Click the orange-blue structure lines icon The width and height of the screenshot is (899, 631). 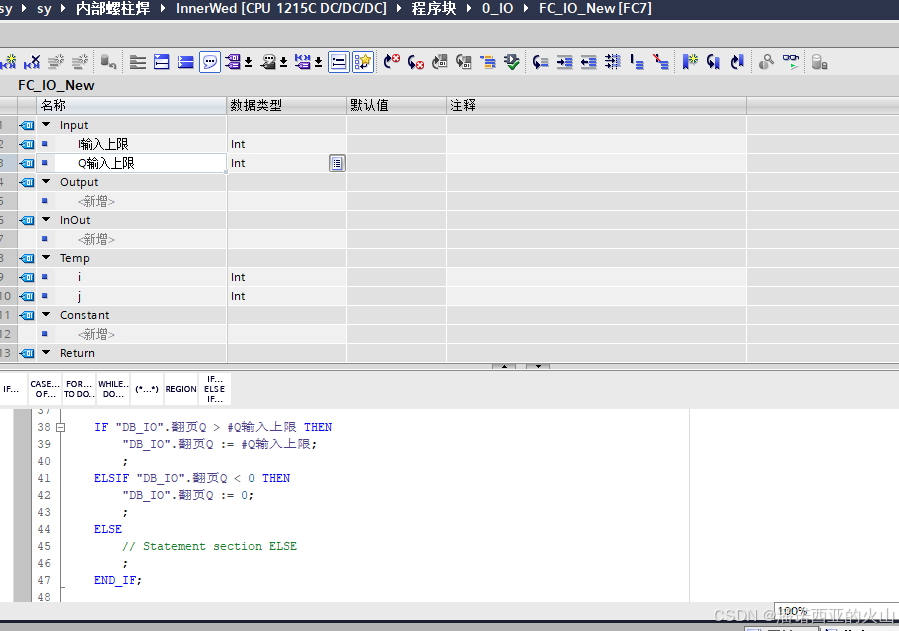(x=488, y=62)
